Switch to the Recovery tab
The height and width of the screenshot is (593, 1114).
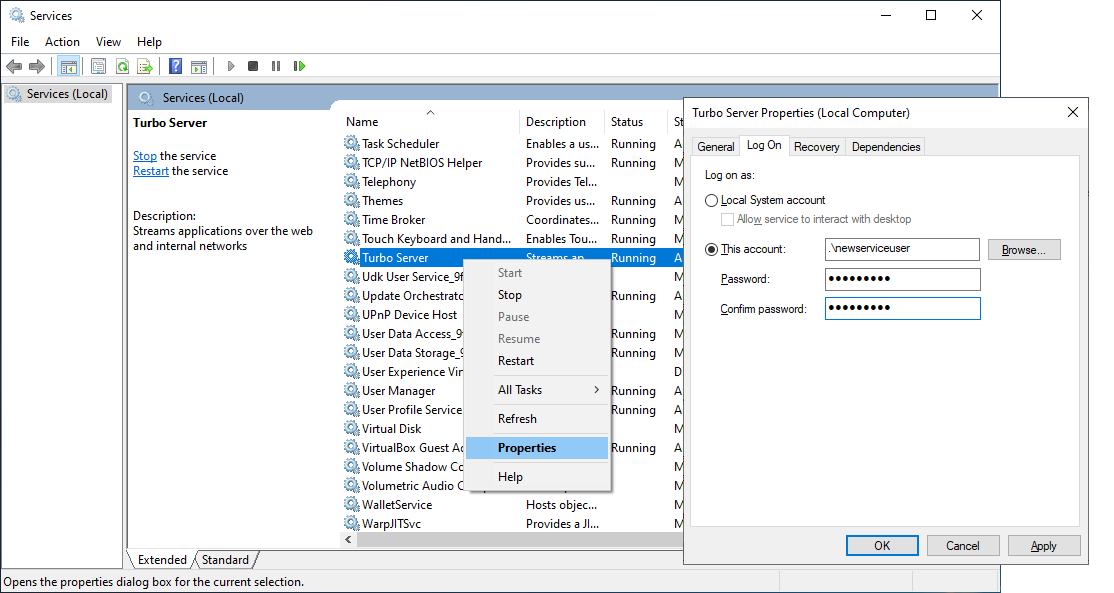(816, 146)
